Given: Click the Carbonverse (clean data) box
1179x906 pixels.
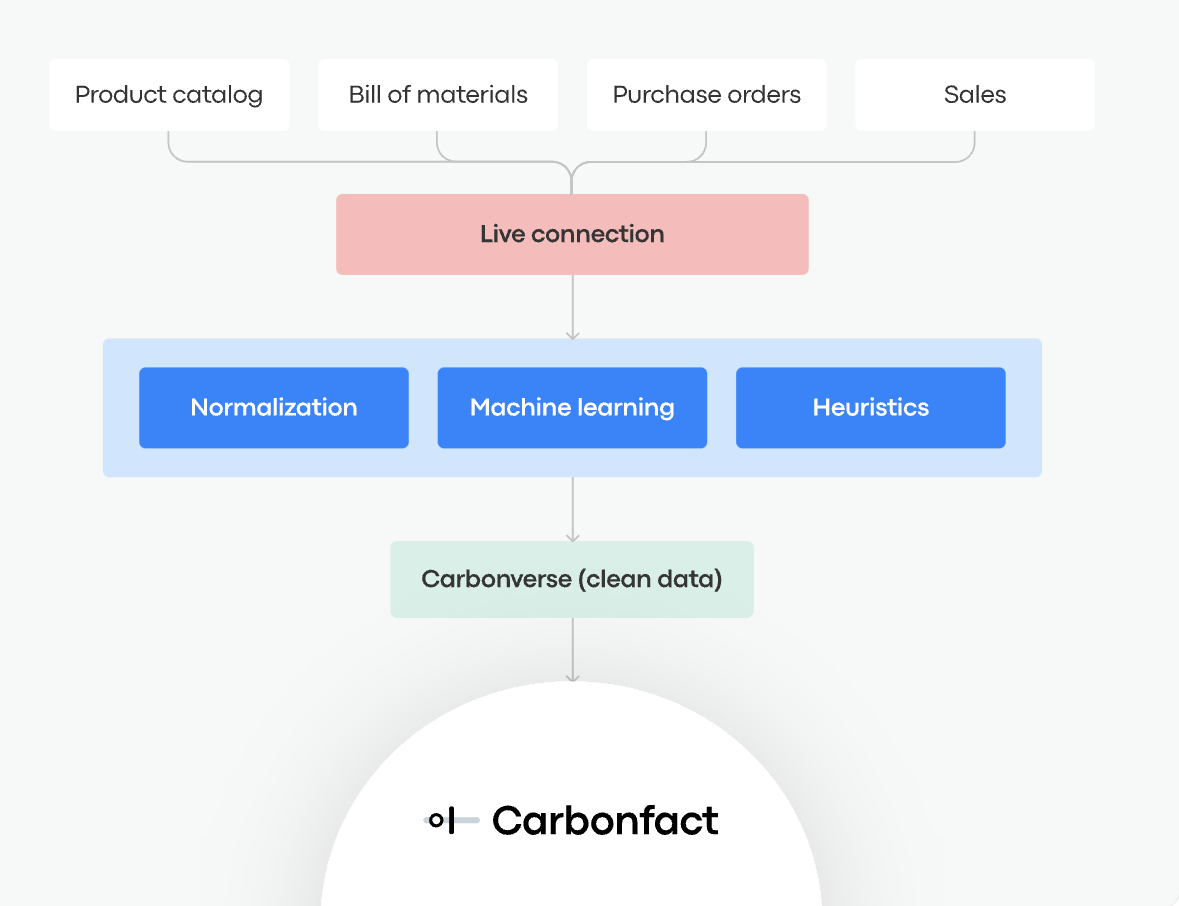Looking at the screenshot, I should 572,580.
